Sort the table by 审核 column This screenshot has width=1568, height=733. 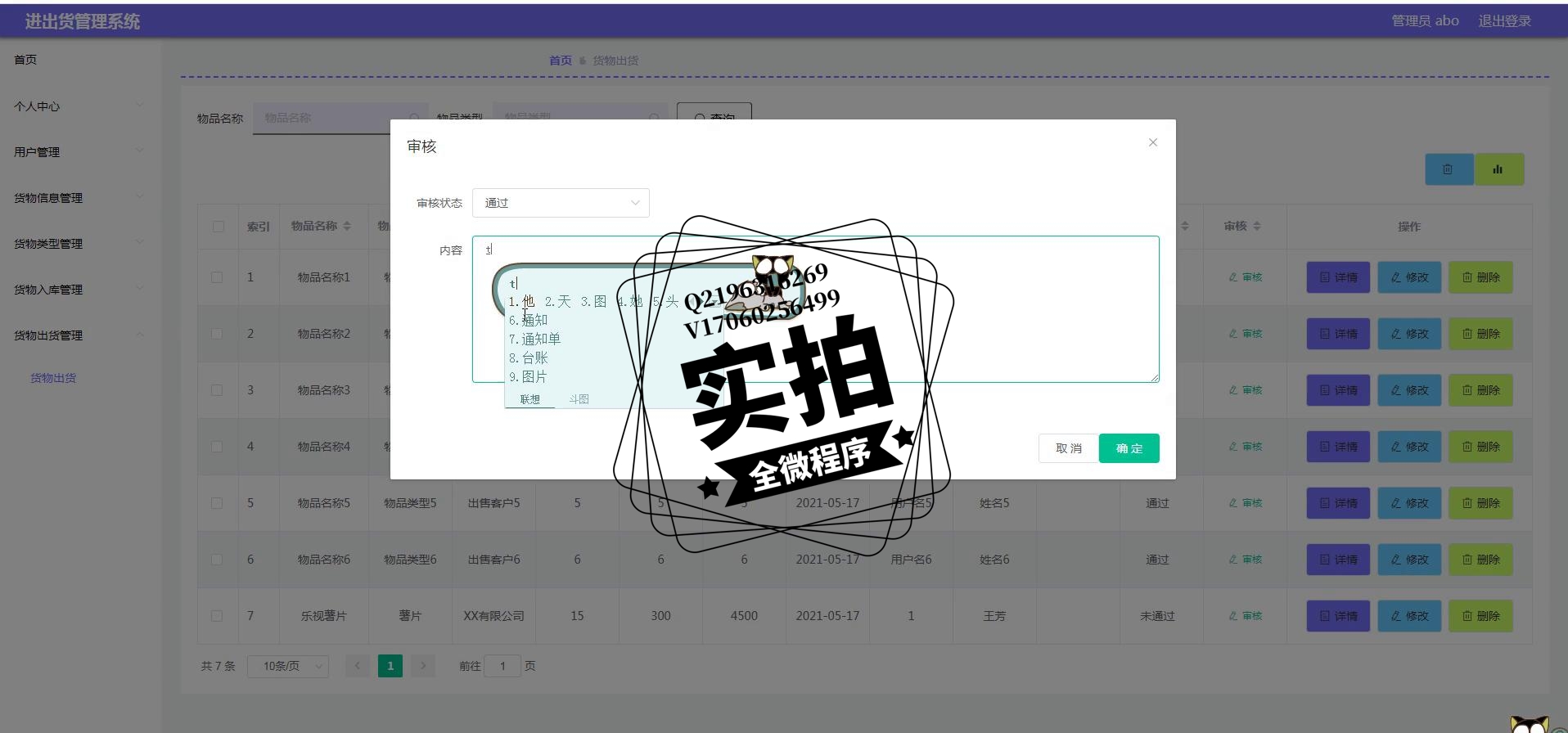(x=1257, y=226)
